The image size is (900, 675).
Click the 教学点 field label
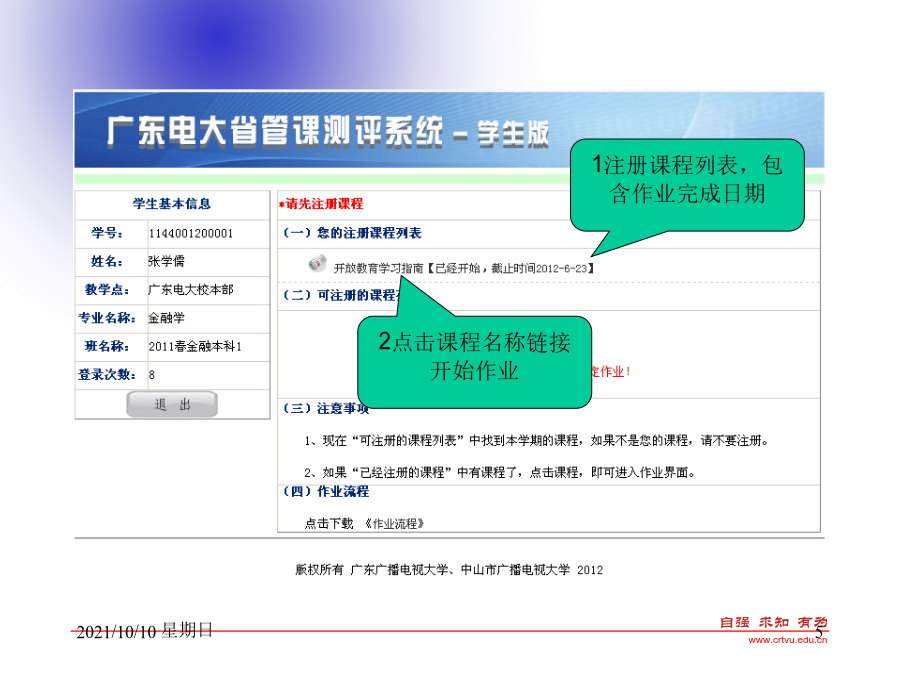pos(107,289)
